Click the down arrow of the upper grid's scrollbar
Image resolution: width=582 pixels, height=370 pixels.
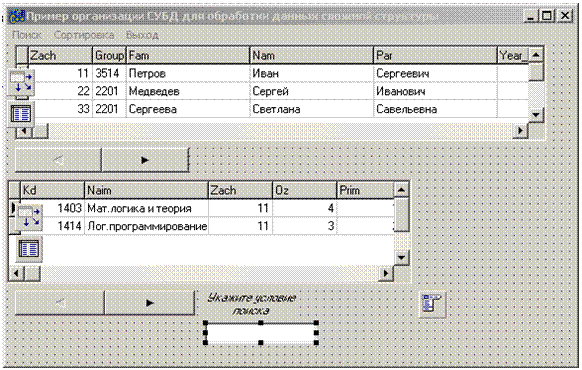point(536,115)
